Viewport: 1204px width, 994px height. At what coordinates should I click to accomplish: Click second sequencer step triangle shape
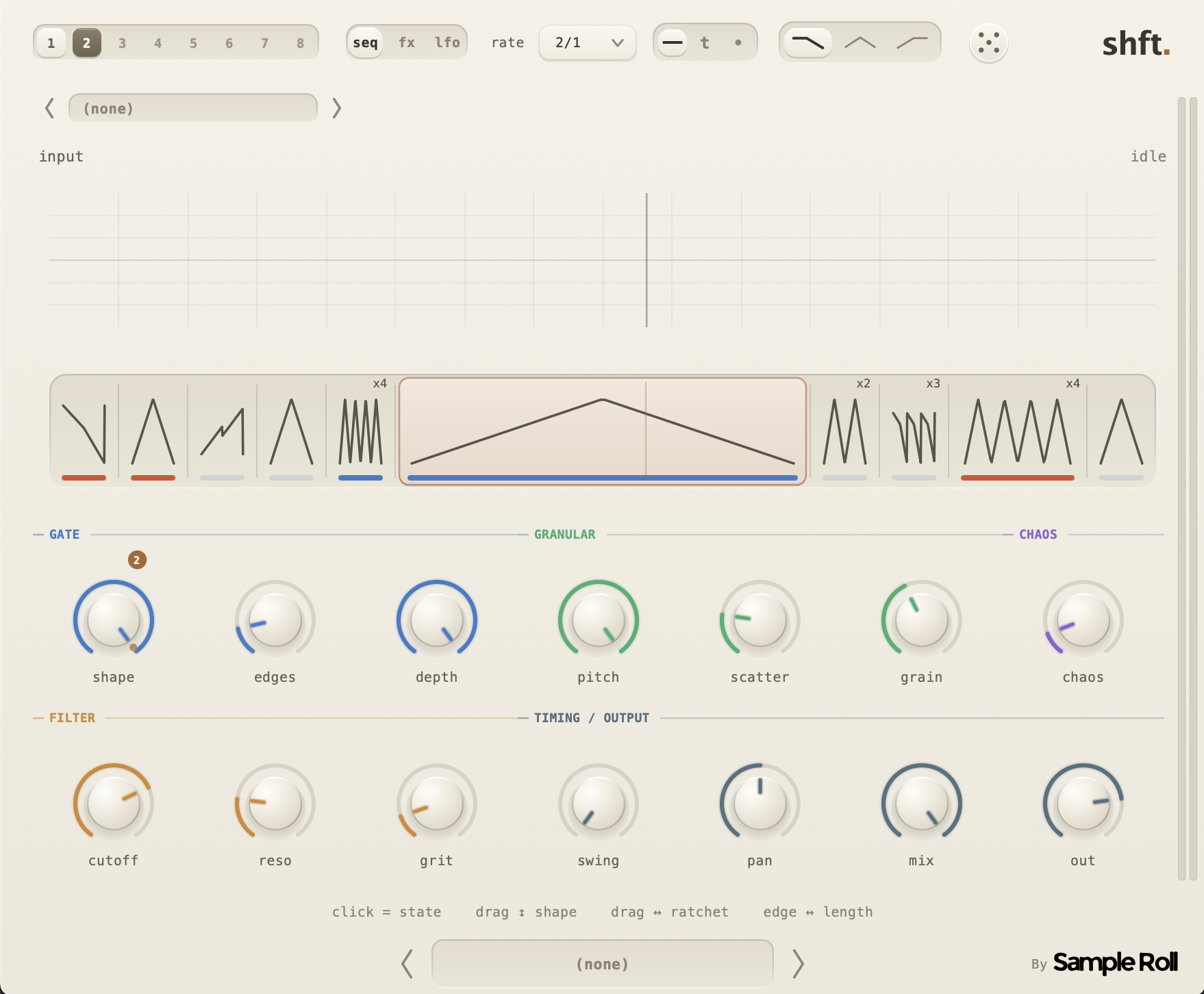(153, 431)
